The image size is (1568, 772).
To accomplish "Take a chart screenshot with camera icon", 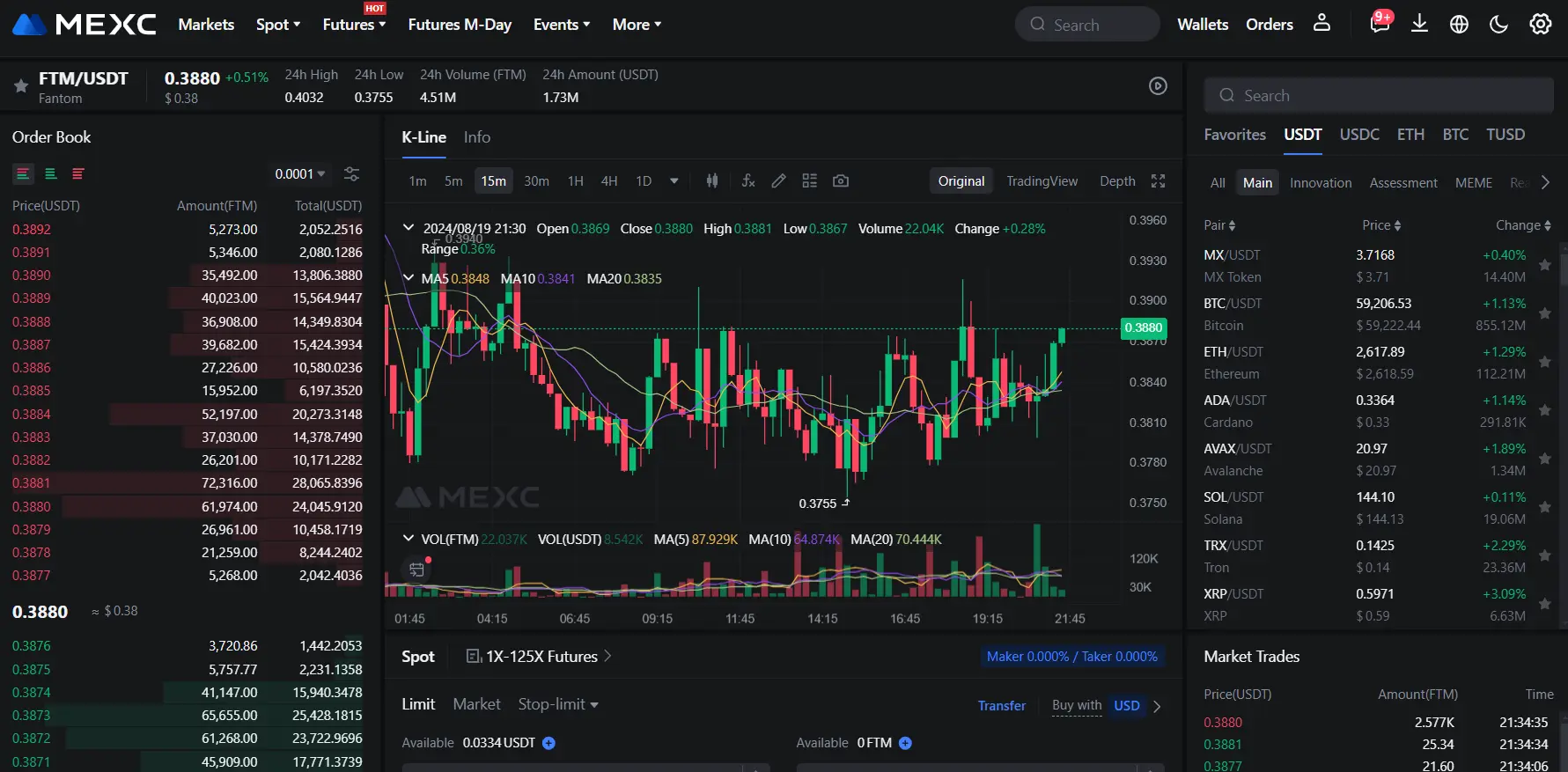I will coord(841,180).
